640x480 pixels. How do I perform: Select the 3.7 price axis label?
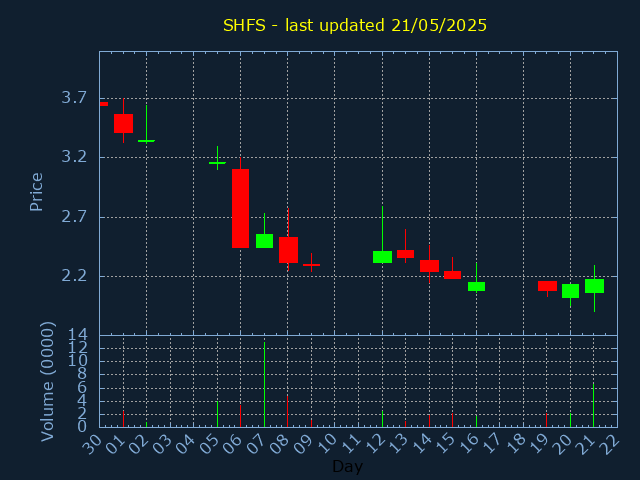click(x=74, y=98)
